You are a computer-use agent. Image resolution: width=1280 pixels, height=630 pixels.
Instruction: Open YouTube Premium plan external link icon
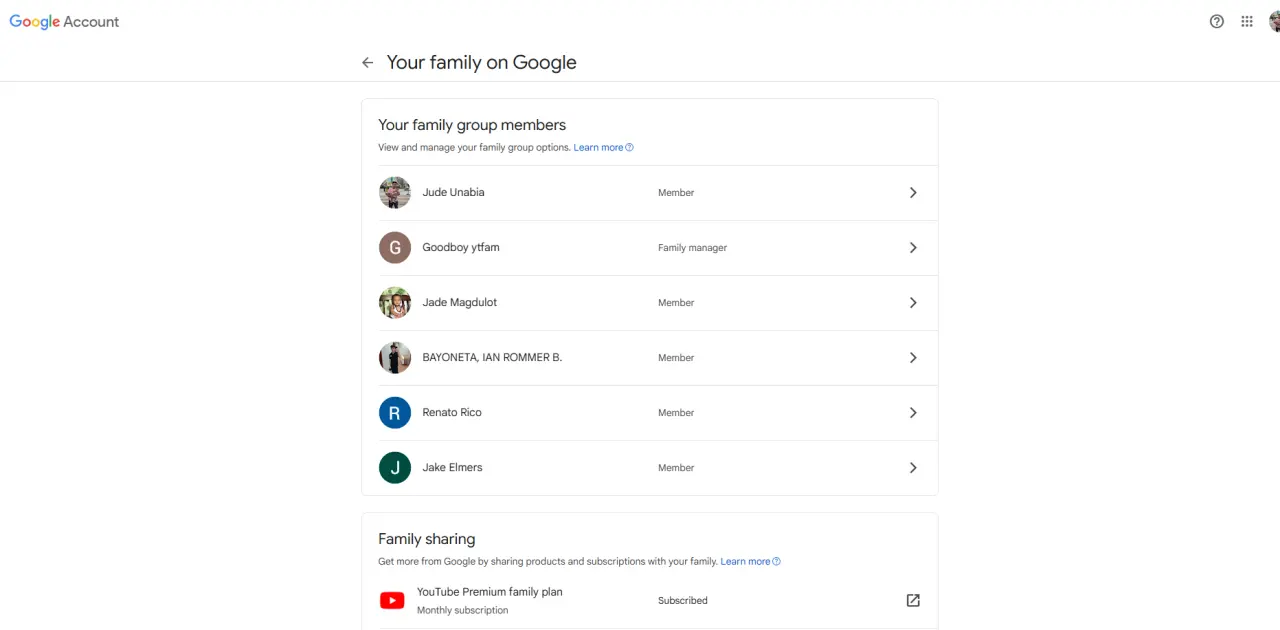click(913, 600)
